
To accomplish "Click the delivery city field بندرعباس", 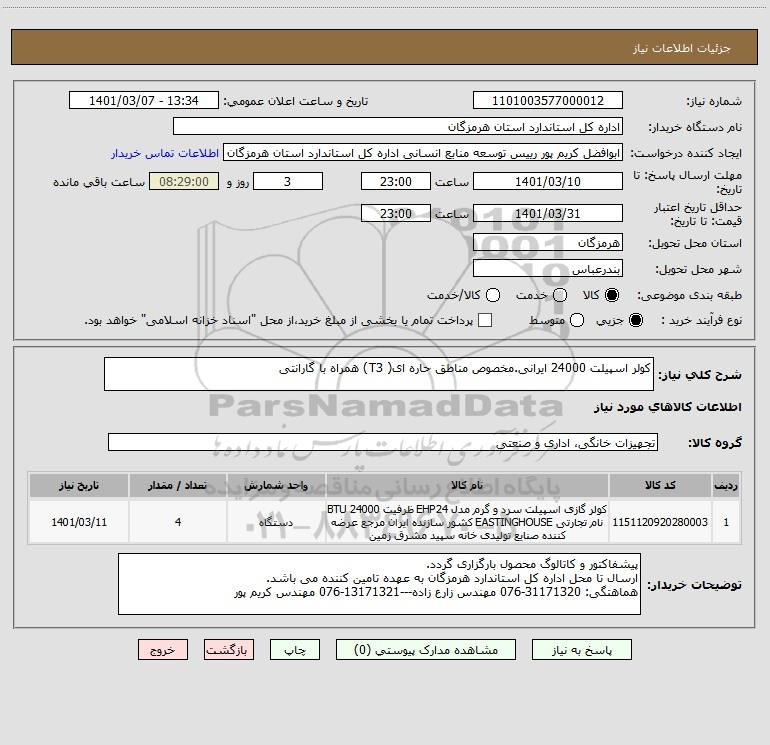I will point(548,269).
